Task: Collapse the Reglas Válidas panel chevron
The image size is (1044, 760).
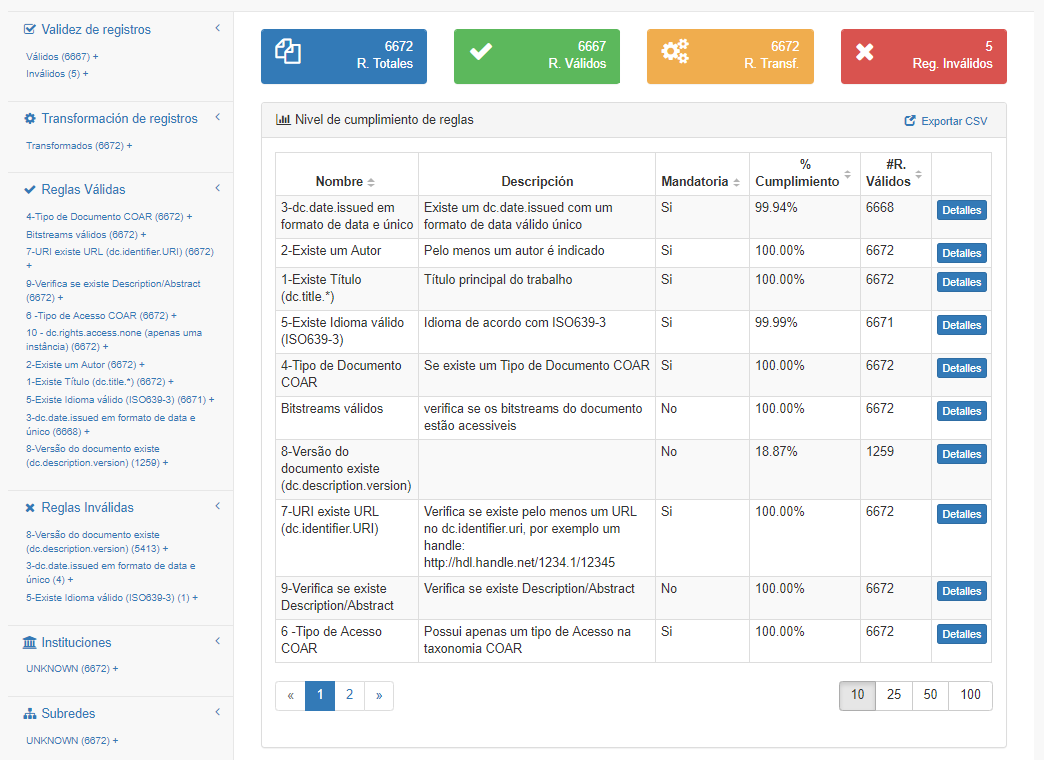Action: pyautogui.click(x=217, y=188)
